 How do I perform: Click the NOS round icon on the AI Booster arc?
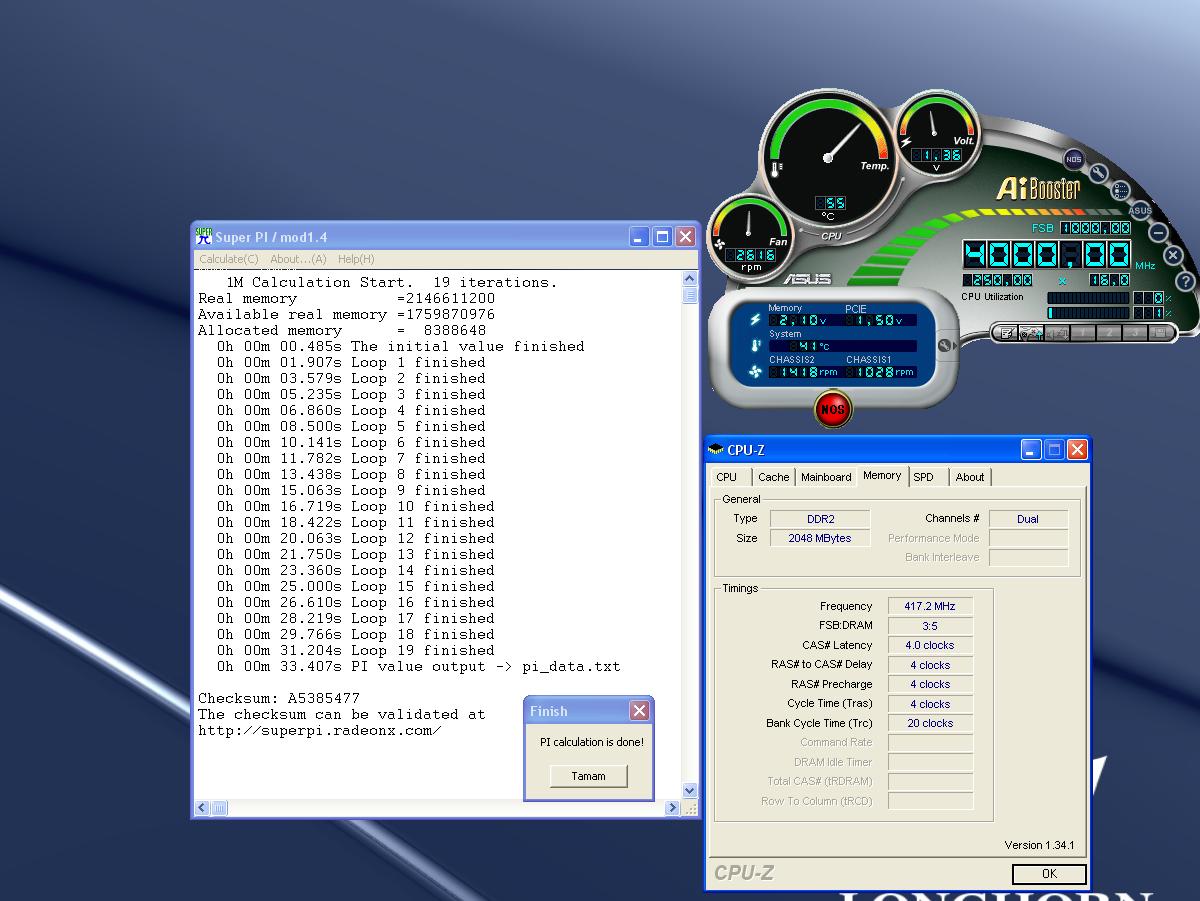1074,159
